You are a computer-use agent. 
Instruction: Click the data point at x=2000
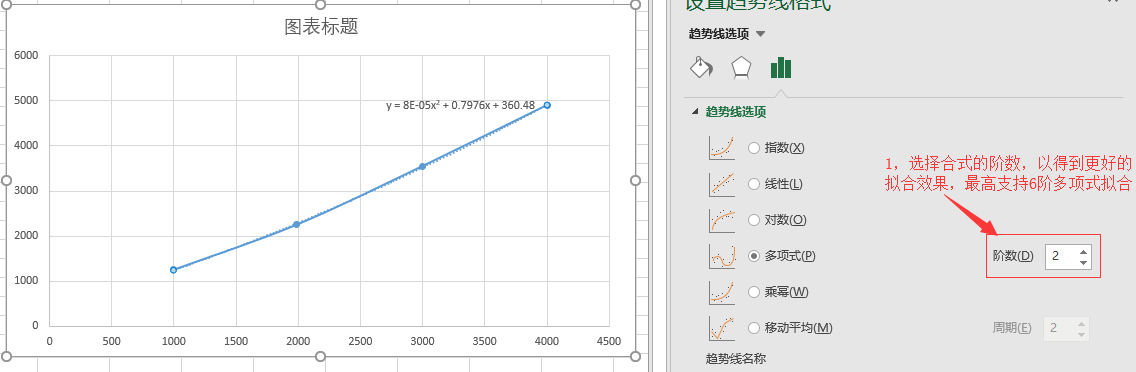(x=296, y=225)
